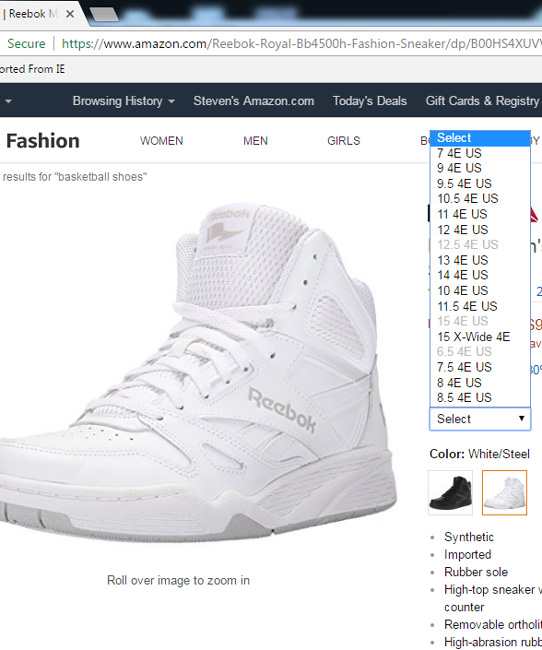Collapse the size Select combo box
This screenshot has height=650, width=542.
pos(480,419)
